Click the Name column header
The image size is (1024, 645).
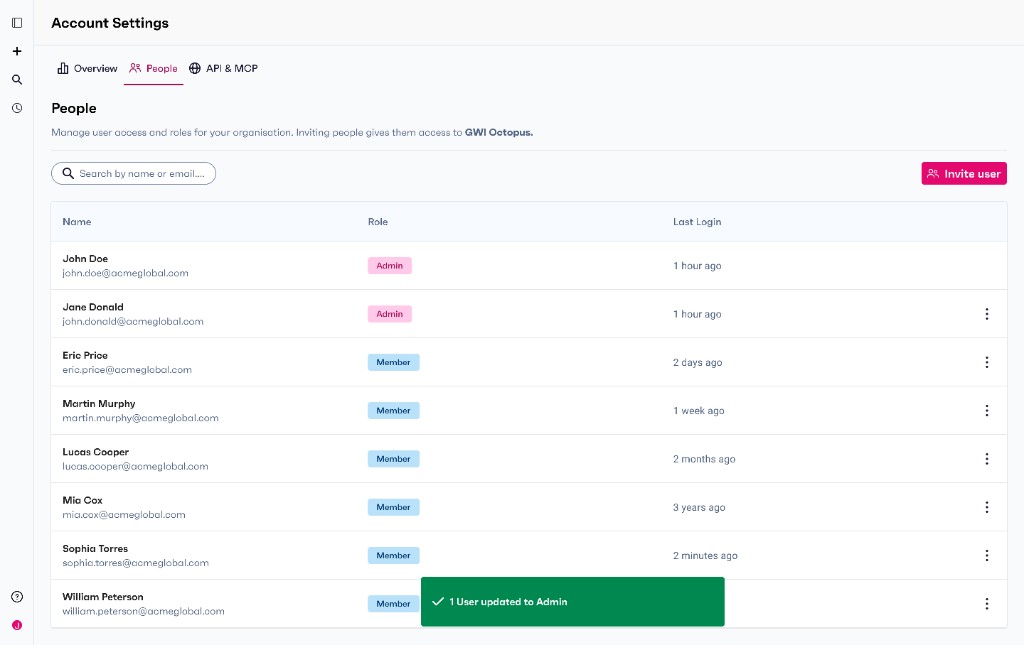tap(76, 222)
